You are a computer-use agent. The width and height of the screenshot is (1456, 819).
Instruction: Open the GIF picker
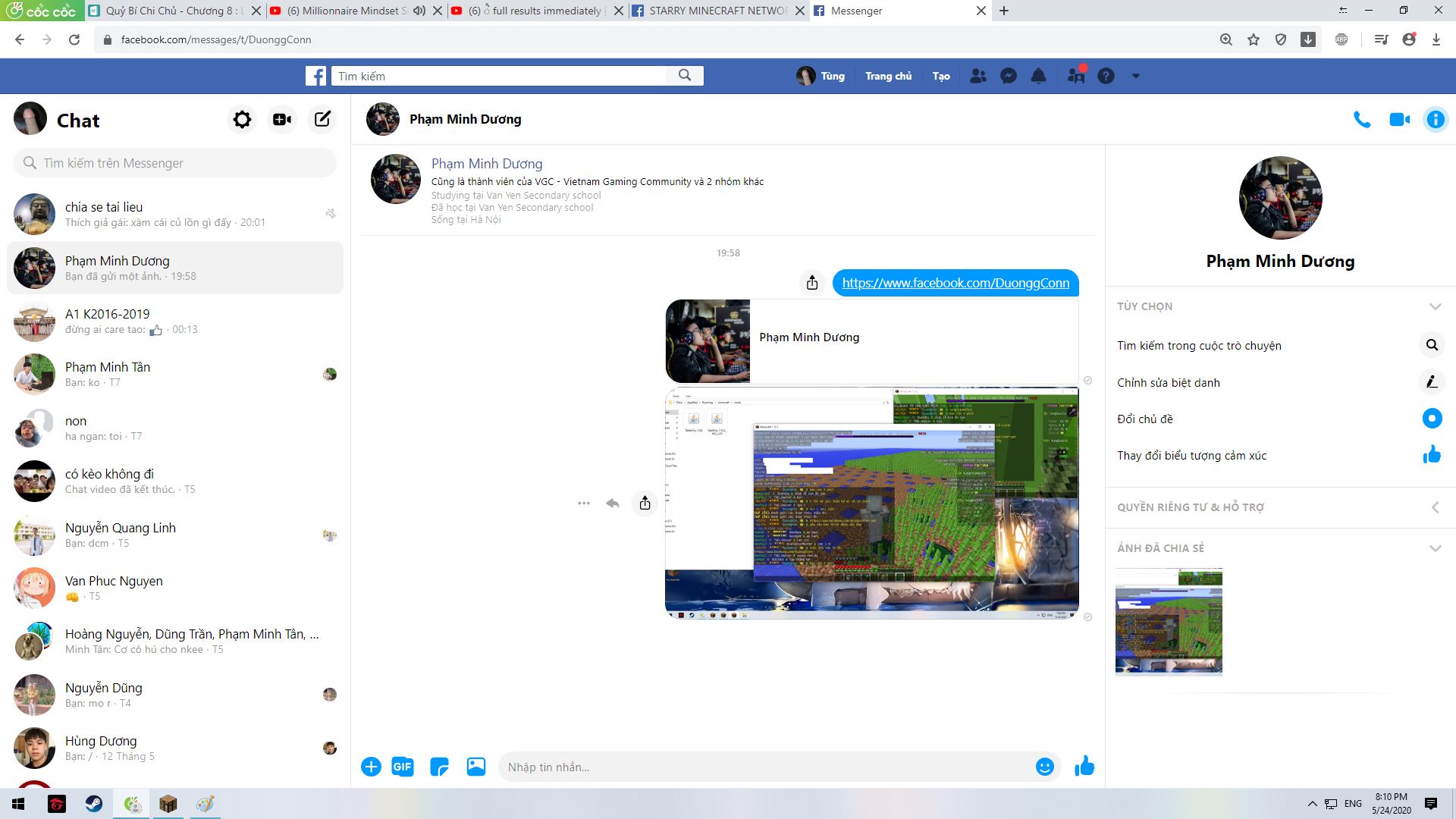point(402,767)
